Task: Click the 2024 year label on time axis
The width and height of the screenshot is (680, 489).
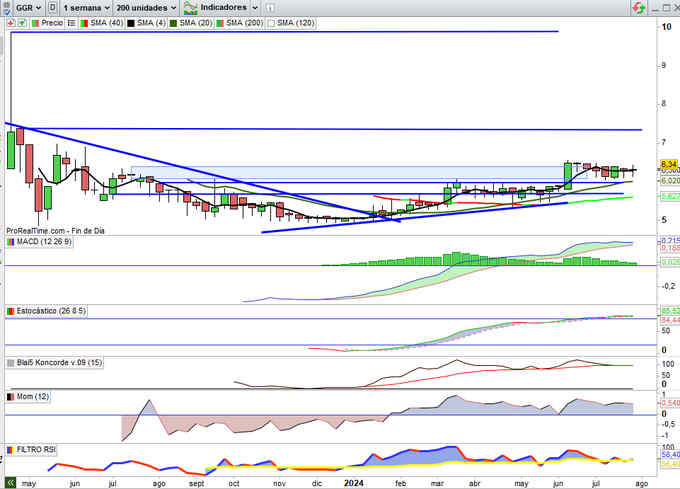Action: click(x=353, y=483)
